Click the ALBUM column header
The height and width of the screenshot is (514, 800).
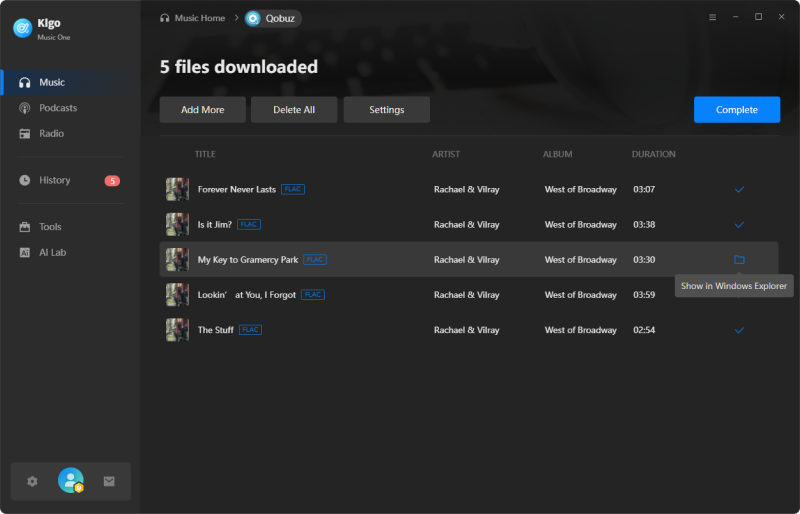558,154
